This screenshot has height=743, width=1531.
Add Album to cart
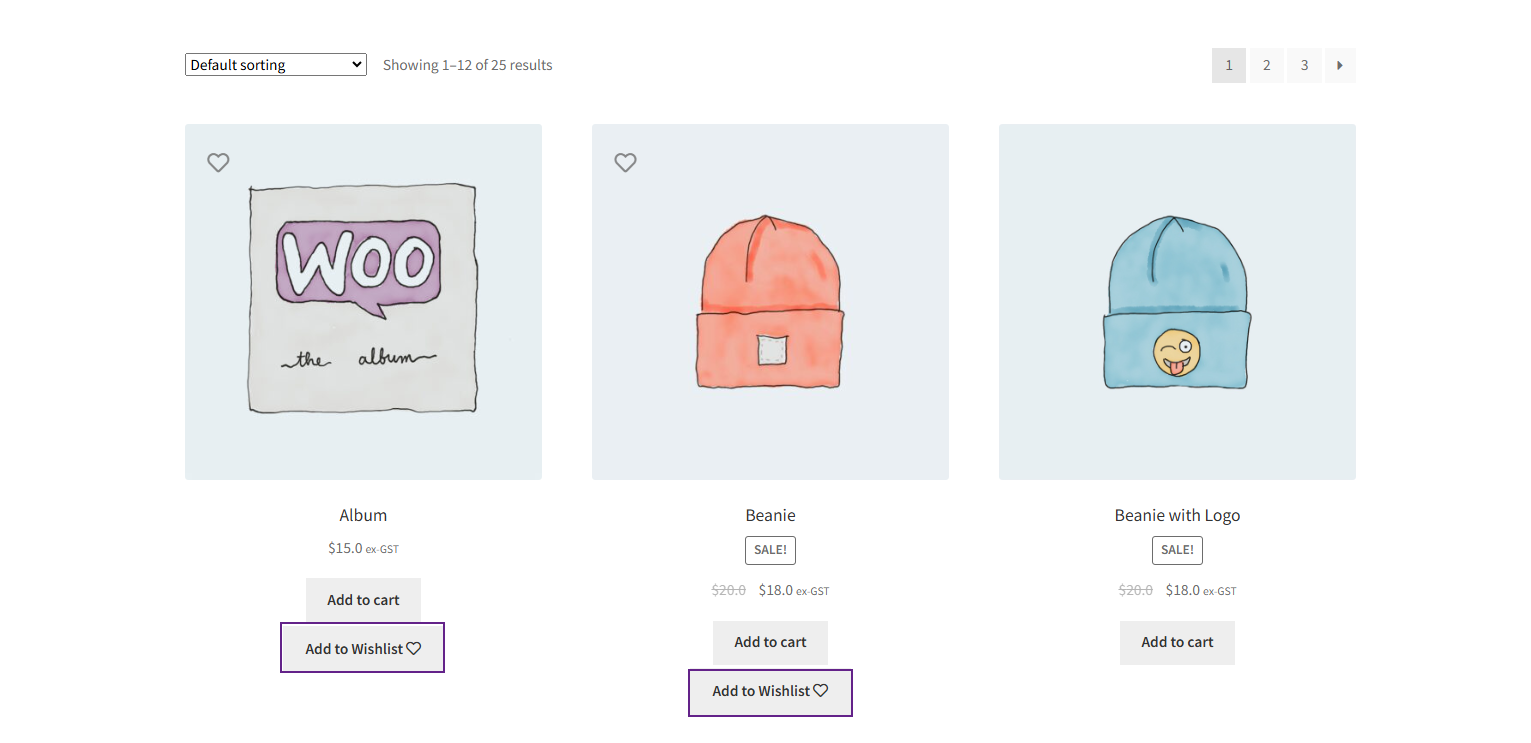click(x=363, y=600)
